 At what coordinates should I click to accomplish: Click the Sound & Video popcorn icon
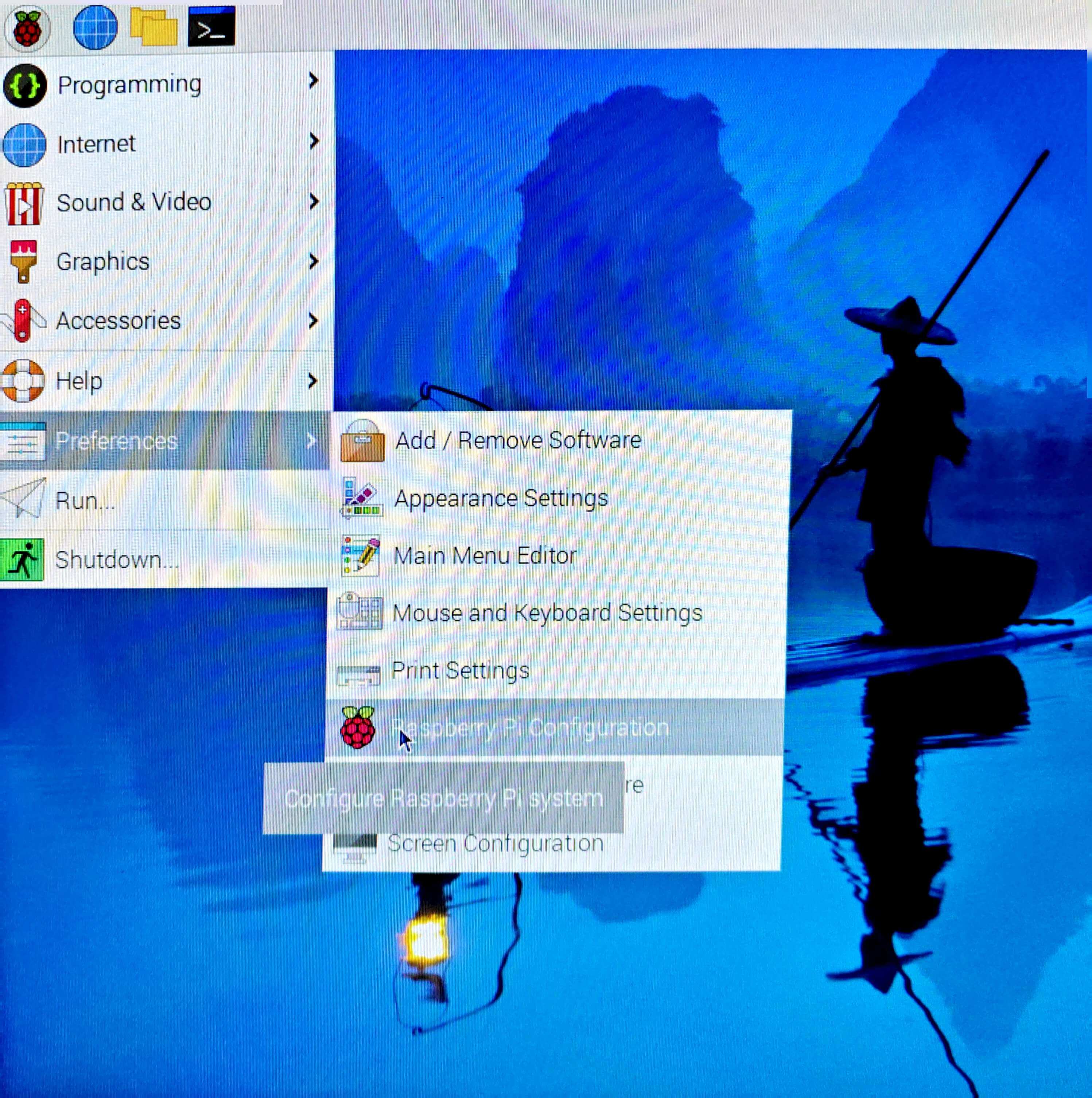[x=23, y=203]
